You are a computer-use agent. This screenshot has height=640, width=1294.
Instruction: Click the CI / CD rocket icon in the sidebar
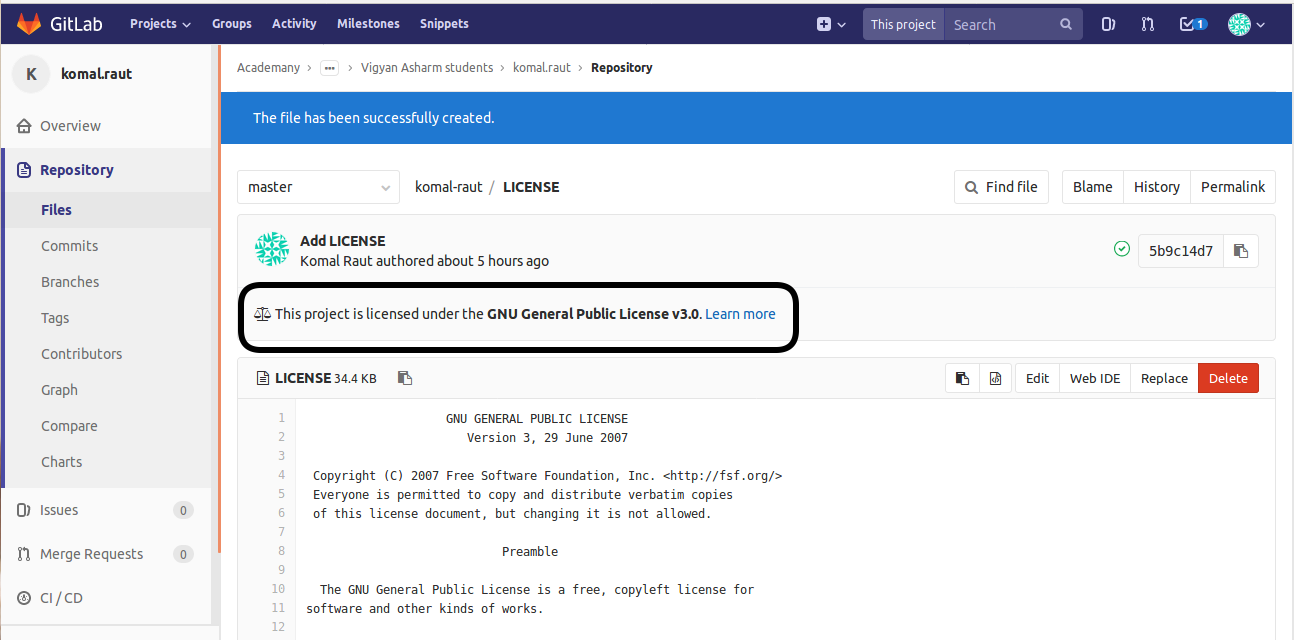(25, 598)
